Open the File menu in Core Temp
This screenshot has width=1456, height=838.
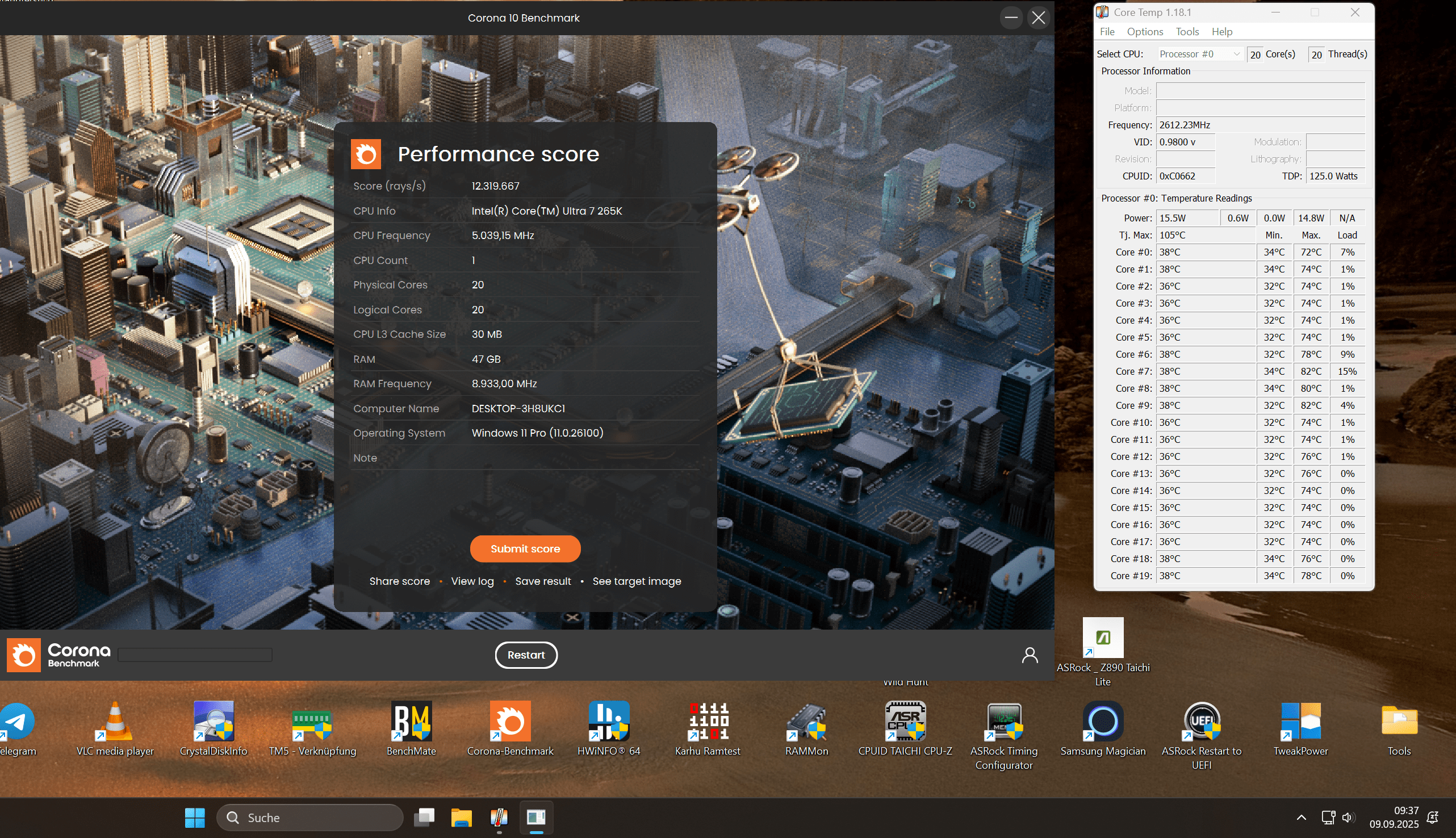(1107, 32)
